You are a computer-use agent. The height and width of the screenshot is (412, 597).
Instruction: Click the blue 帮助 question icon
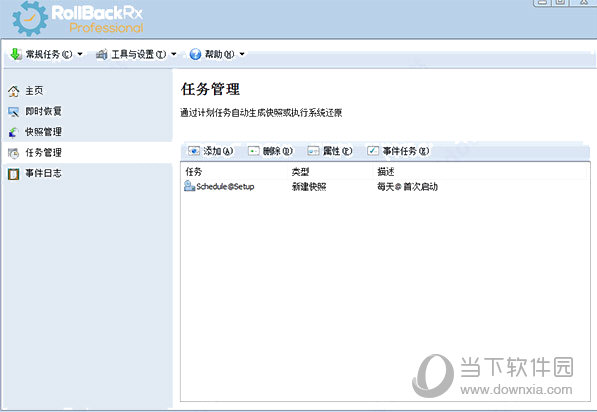(x=195, y=54)
